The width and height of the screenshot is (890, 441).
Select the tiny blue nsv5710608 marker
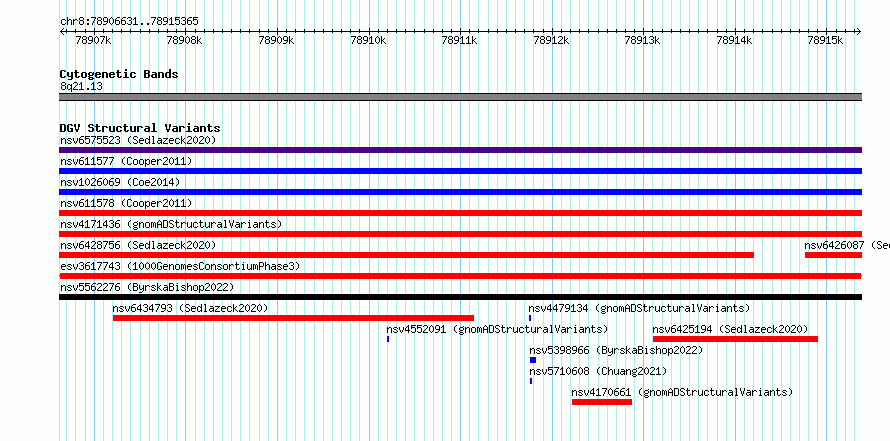click(531, 381)
